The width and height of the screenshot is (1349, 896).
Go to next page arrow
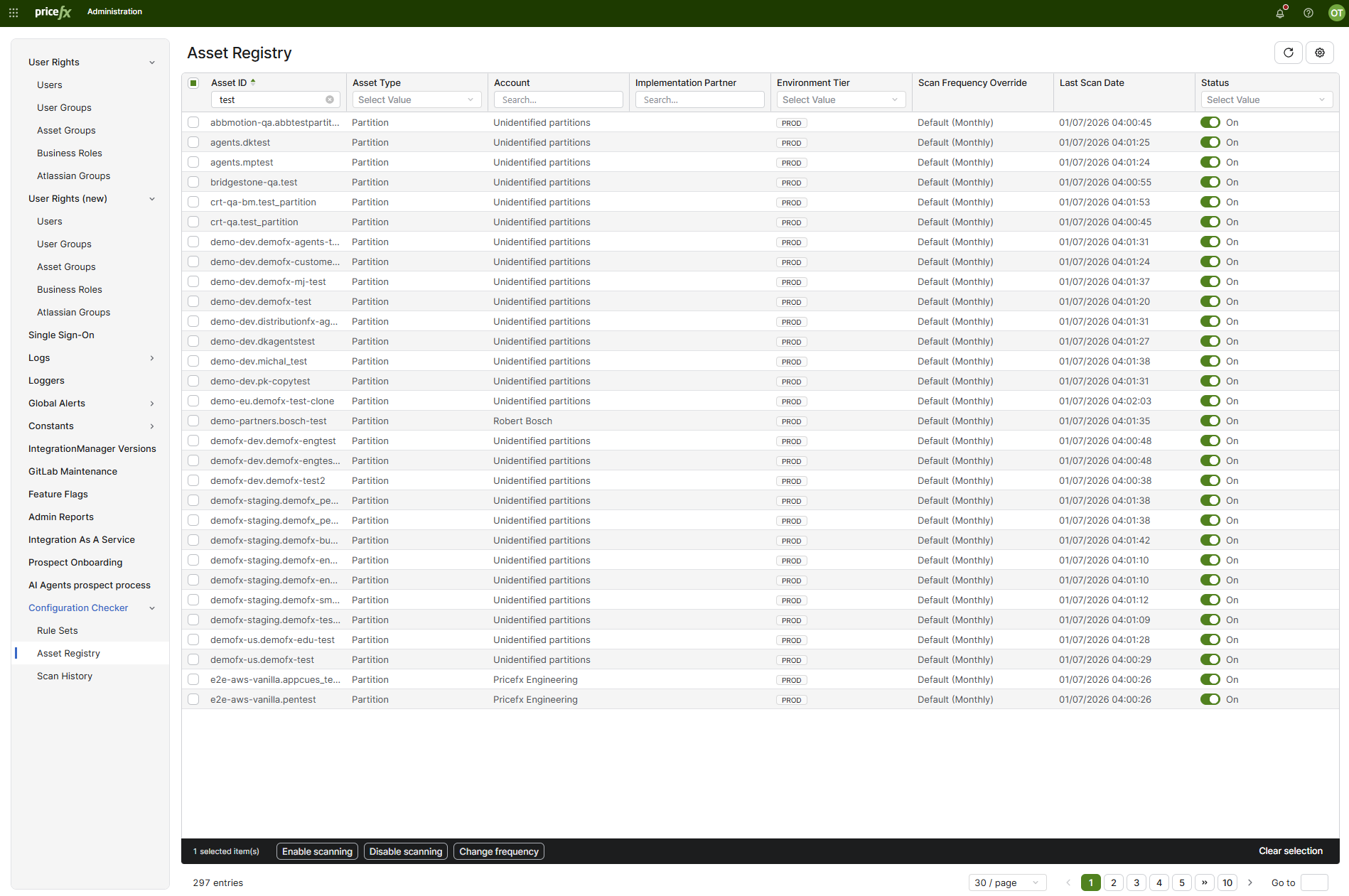point(1250,882)
